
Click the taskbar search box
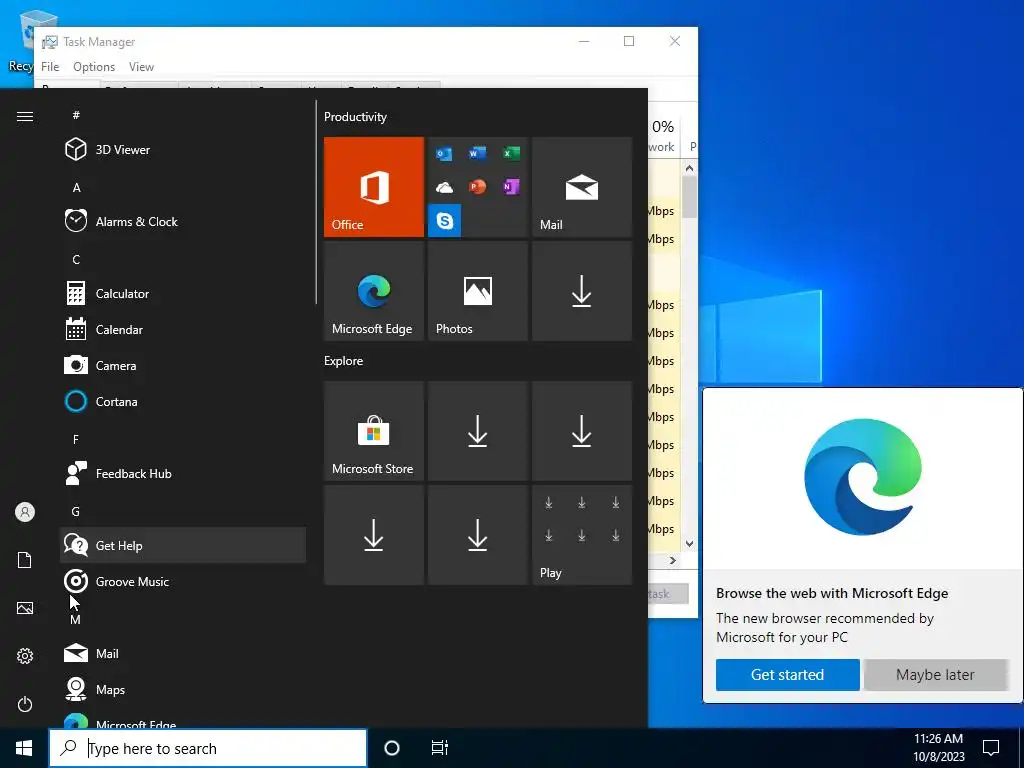(208, 748)
